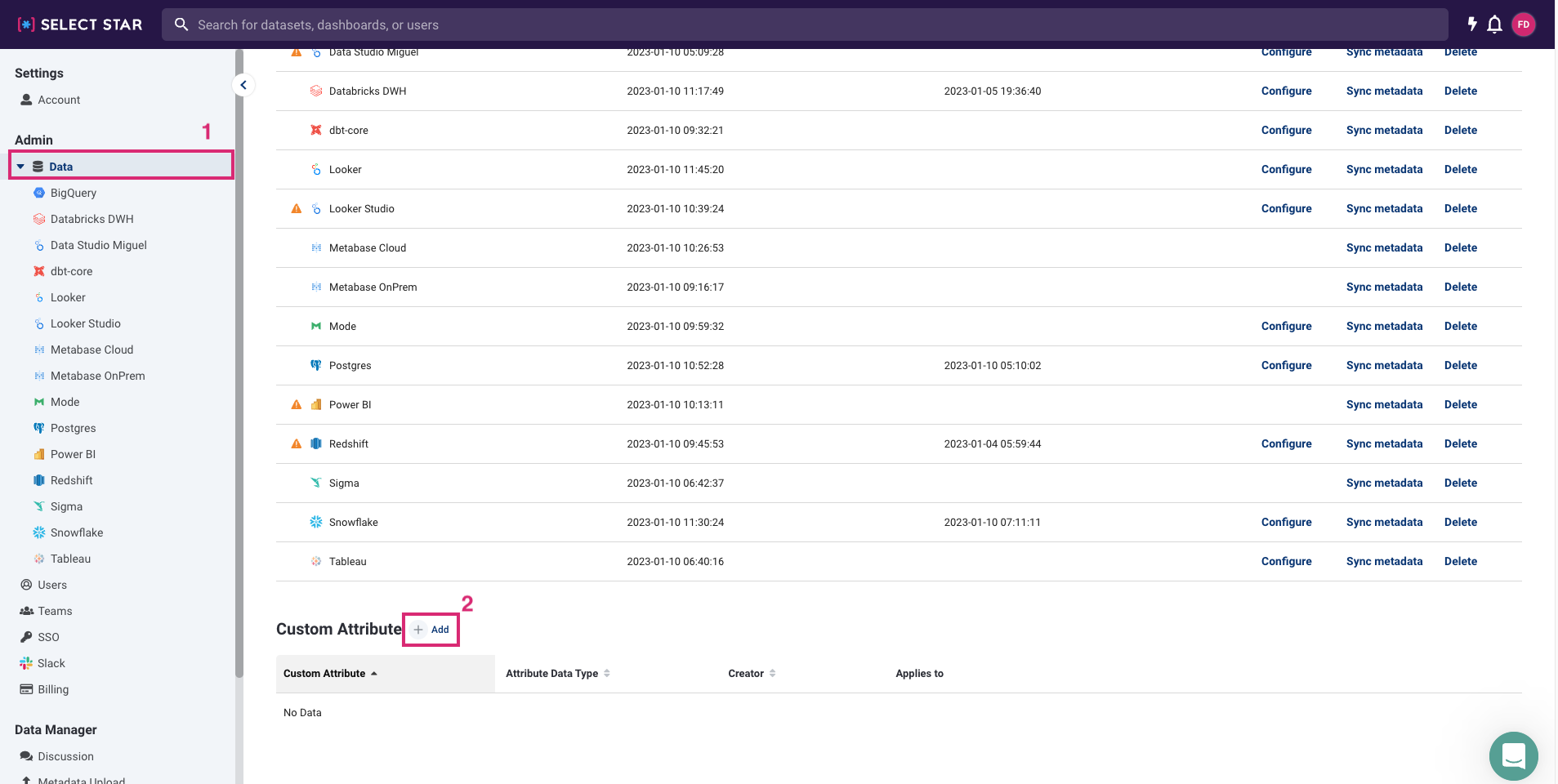Click the search datasets input field
This screenshot has height=784, width=1558.
click(805, 24)
